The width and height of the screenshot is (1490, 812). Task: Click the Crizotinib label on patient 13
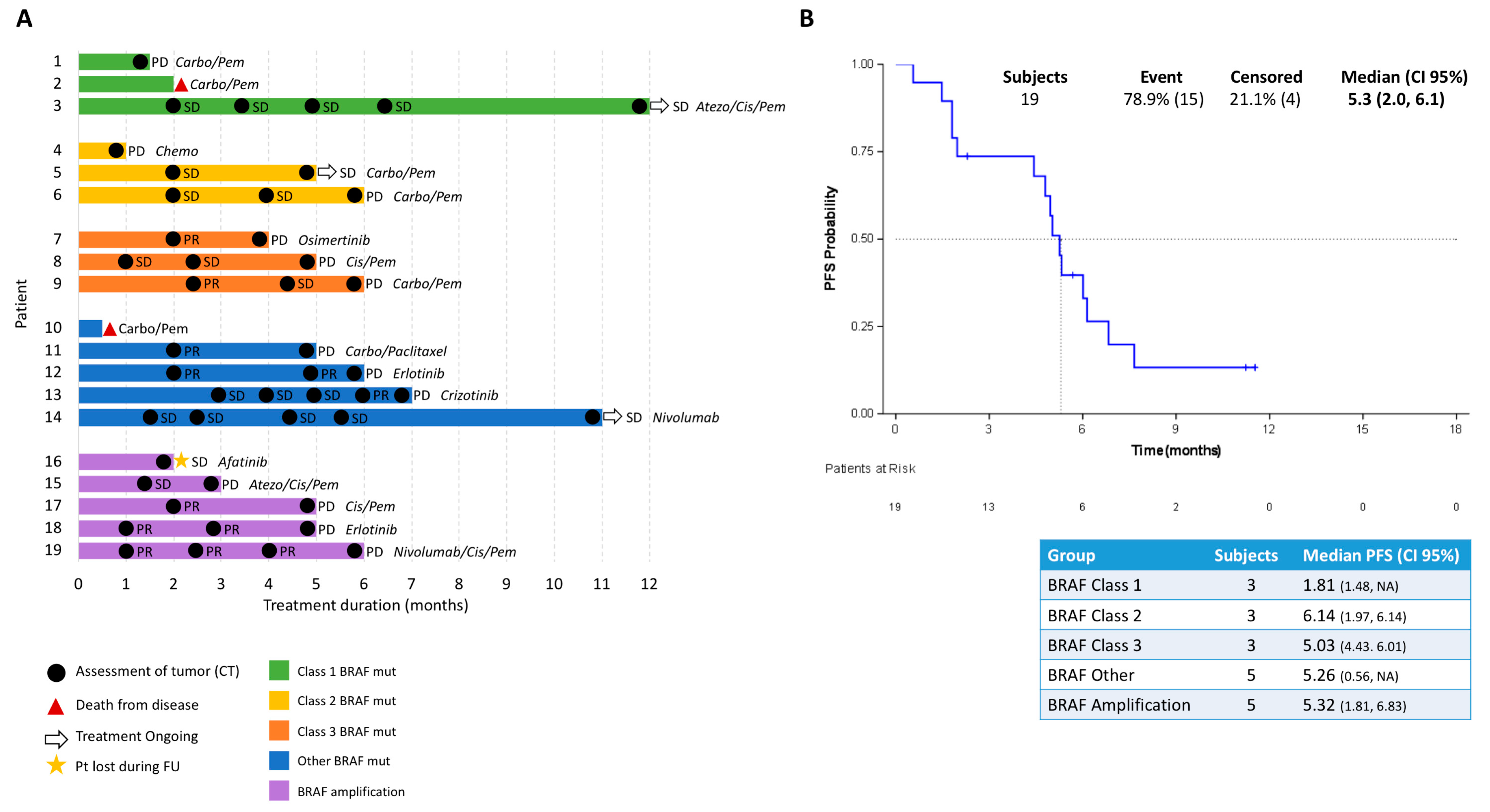click(x=469, y=395)
